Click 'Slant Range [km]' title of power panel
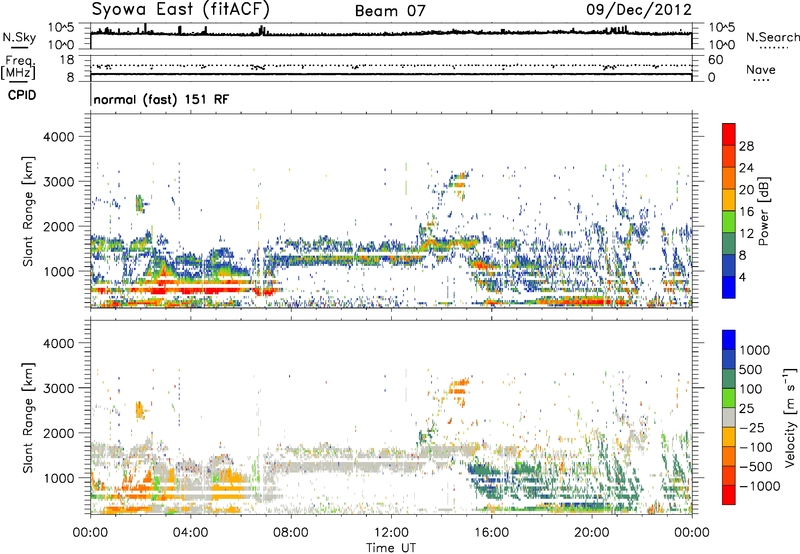Screen dimensions: 800x554 28,211
